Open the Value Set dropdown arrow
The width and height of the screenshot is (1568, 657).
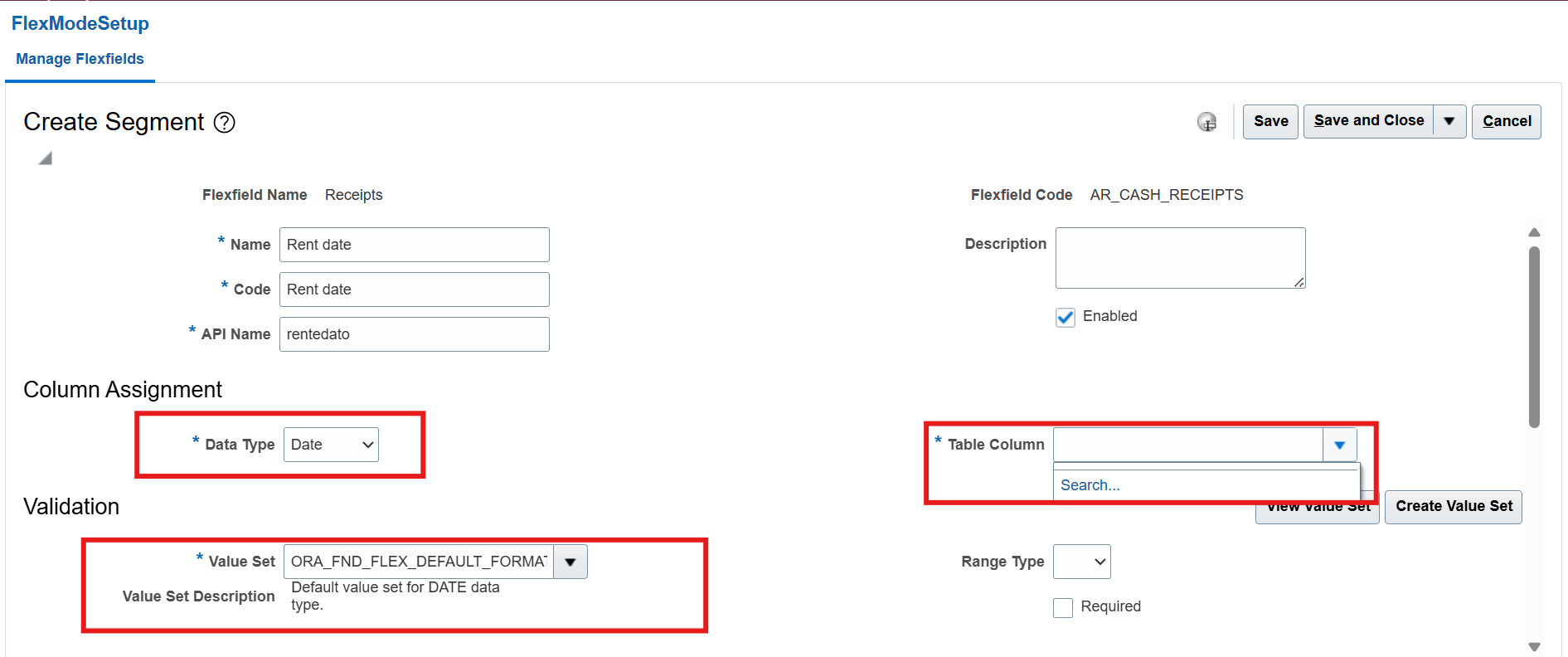click(x=570, y=562)
